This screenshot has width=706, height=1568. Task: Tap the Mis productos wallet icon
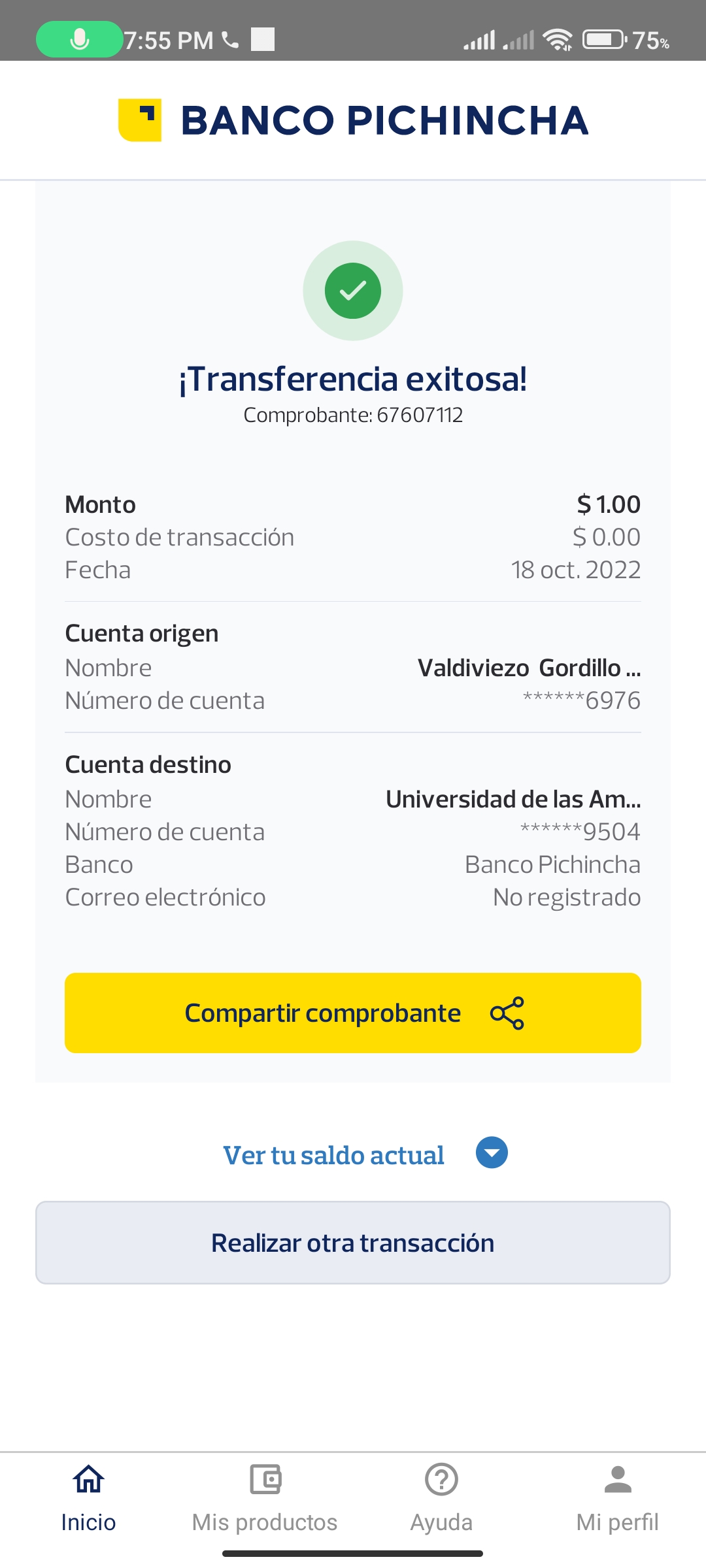[265, 1479]
